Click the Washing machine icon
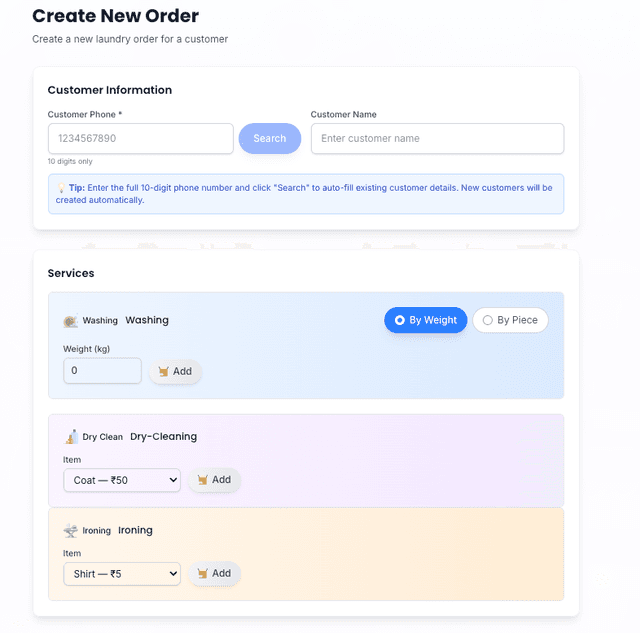Screen dimensions: 640x633 70,321
